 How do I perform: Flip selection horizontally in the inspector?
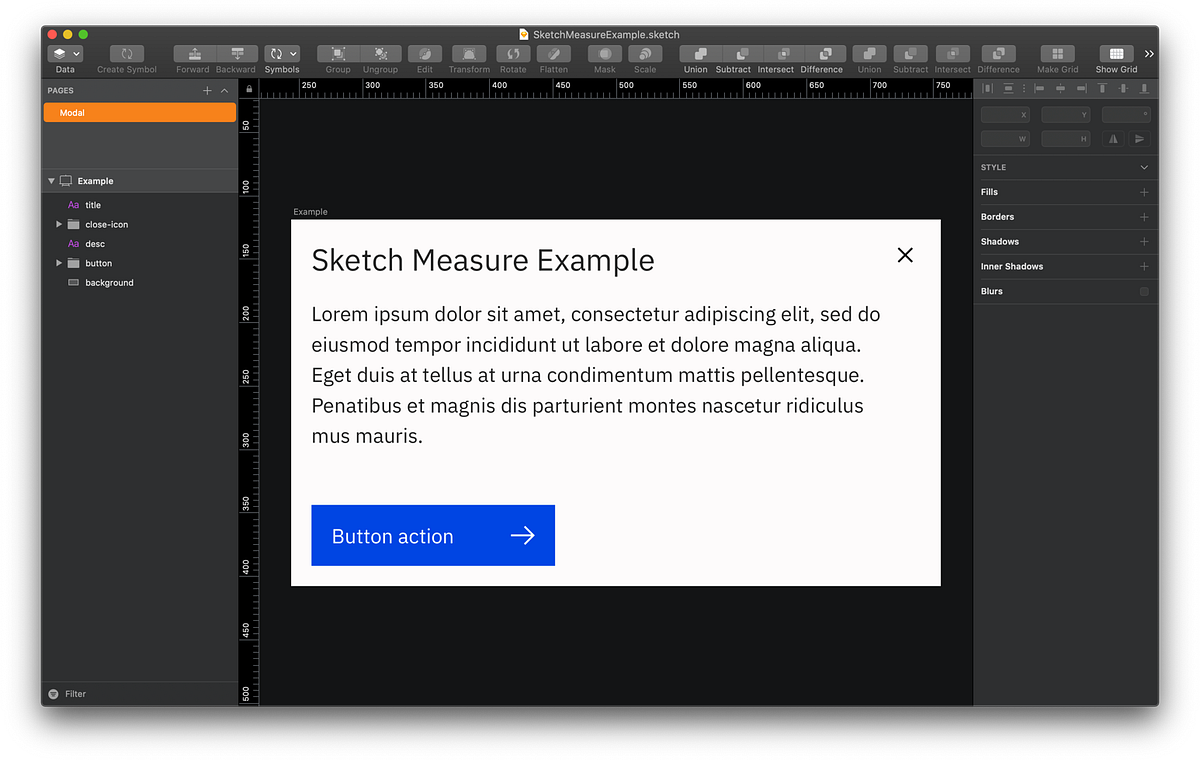tap(1111, 138)
